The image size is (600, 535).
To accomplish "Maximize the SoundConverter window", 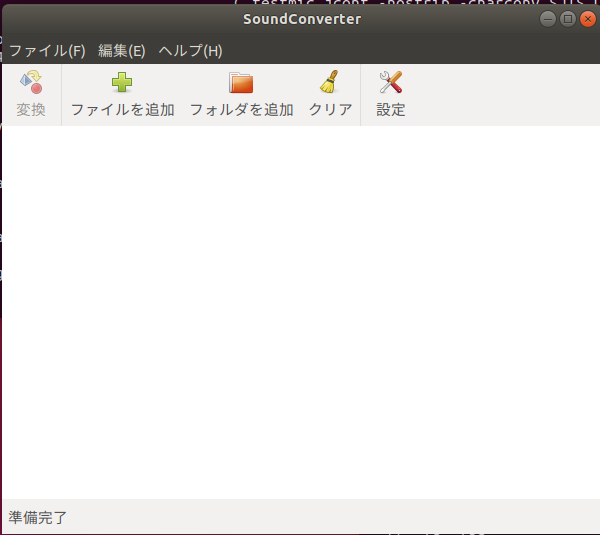I will coord(568,19).
